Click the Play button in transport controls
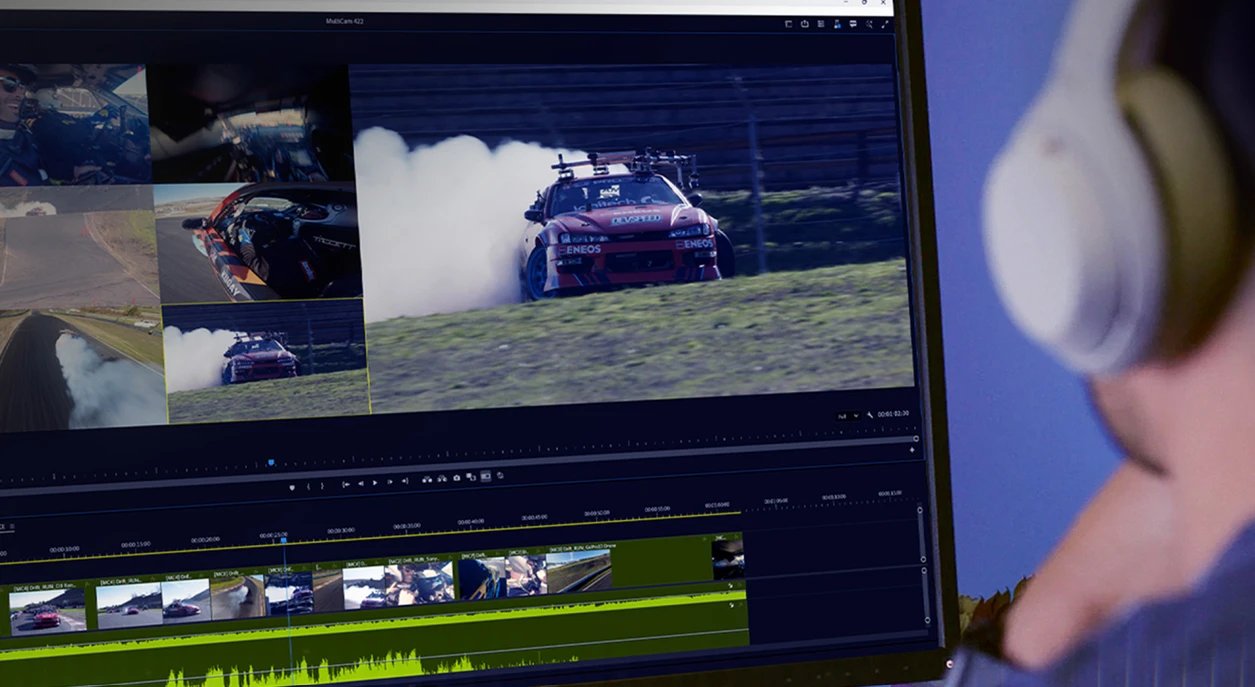The width and height of the screenshot is (1255, 687). point(375,483)
